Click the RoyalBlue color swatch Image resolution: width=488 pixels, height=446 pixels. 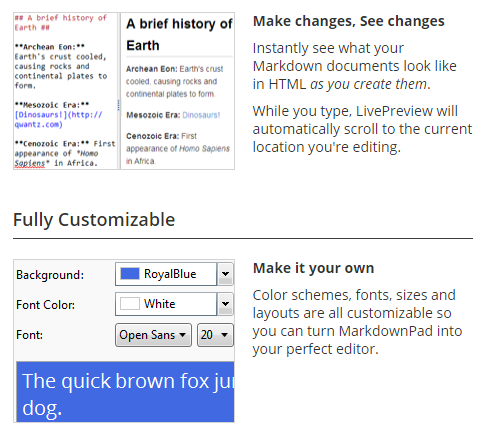130,274
